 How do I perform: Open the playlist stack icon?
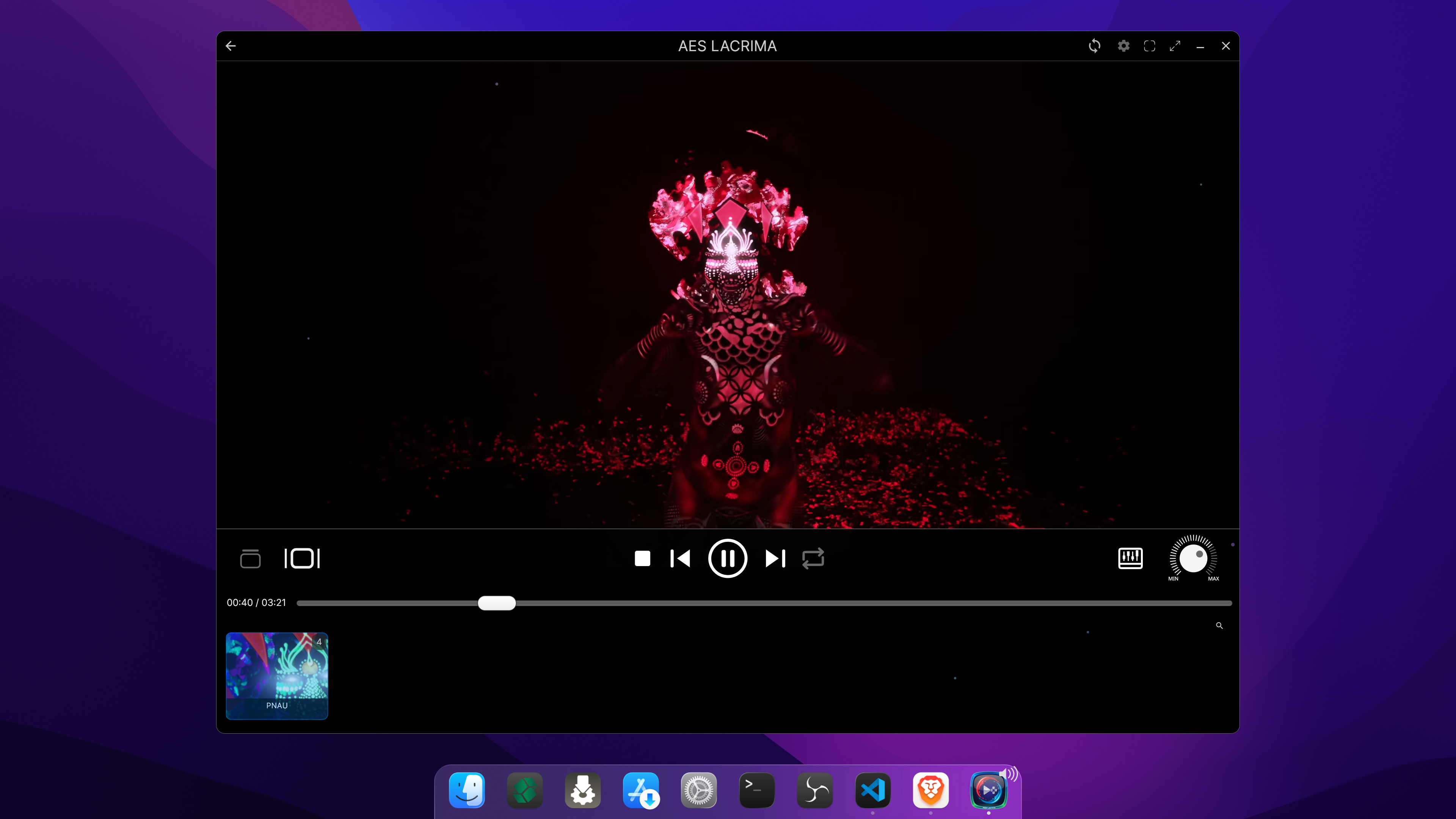[250, 559]
